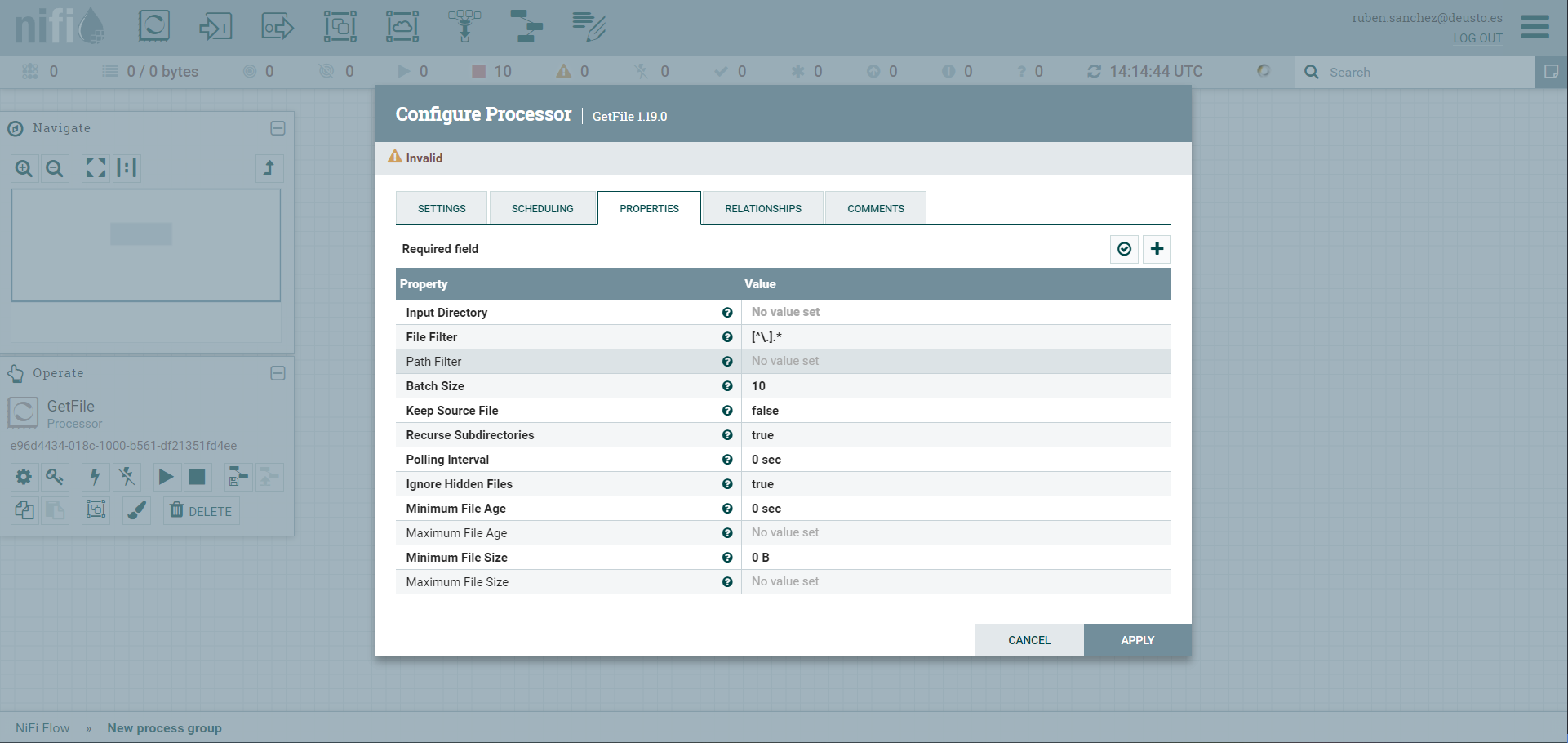
Task: Click the group icon in Operate panel
Action: pos(96,510)
